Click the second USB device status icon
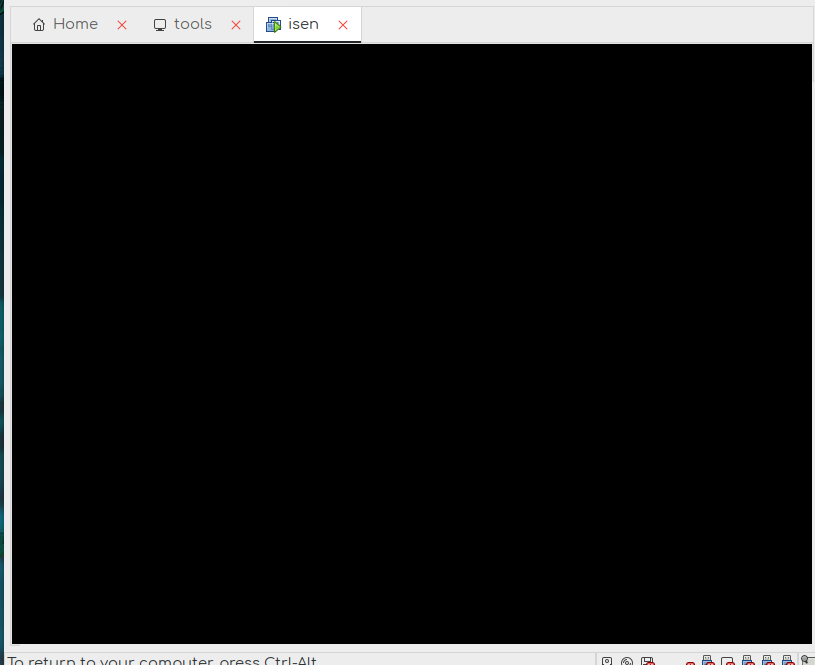 [748, 661]
